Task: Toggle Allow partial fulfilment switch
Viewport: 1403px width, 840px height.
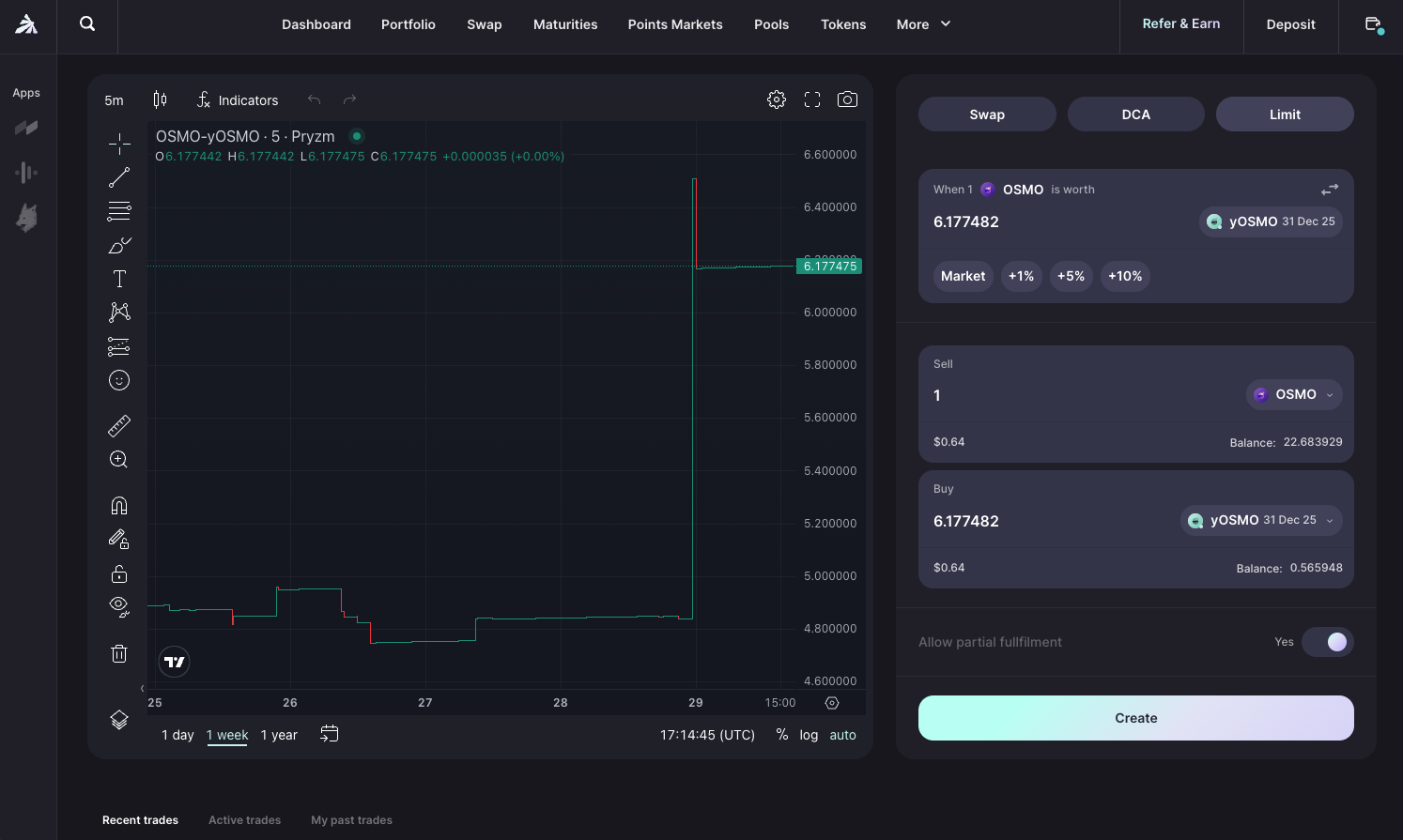Action: [1328, 642]
